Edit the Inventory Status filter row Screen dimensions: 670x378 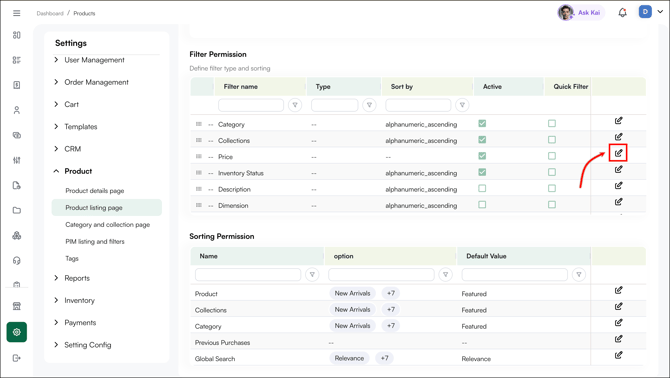[618, 170]
